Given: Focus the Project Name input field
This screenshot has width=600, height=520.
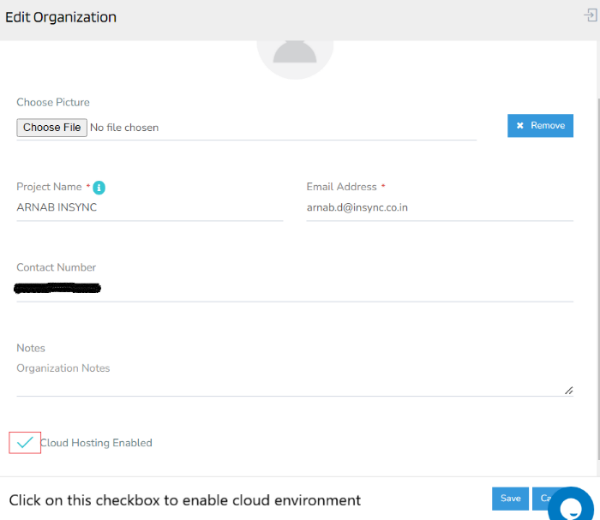Looking at the screenshot, I should coord(150,208).
